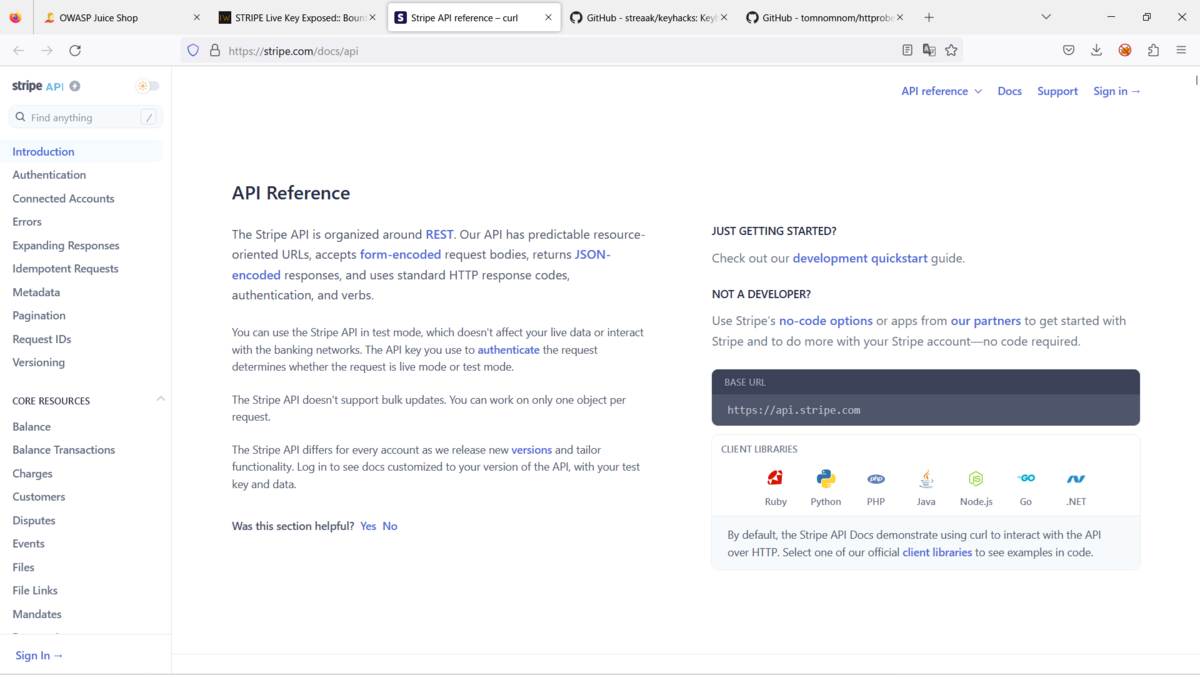The width and height of the screenshot is (1200, 675).
Task: Open Expanding Responses sidebar item
Action: (x=66, y=245)
